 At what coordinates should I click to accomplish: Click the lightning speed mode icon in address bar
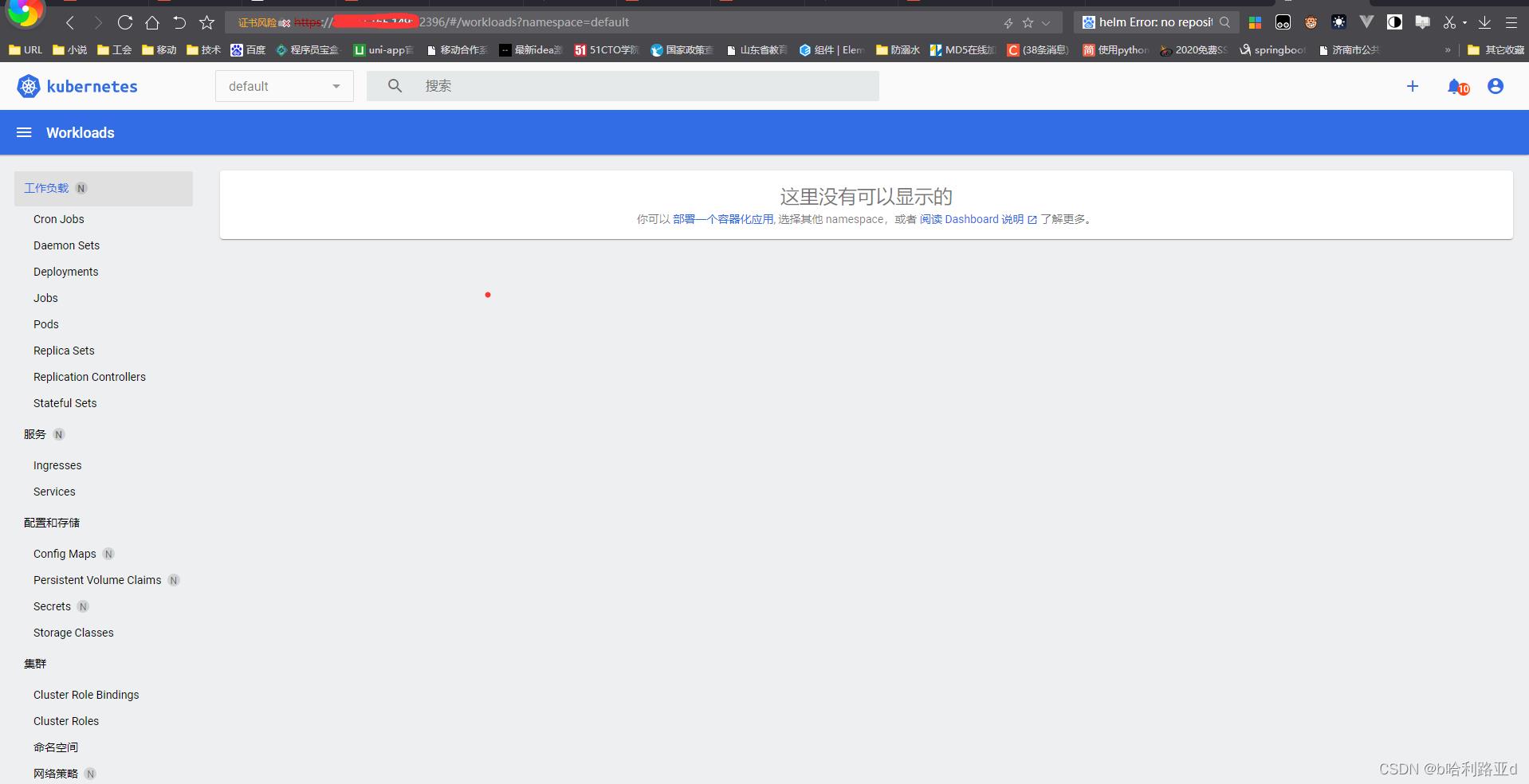coord(1008,23)
